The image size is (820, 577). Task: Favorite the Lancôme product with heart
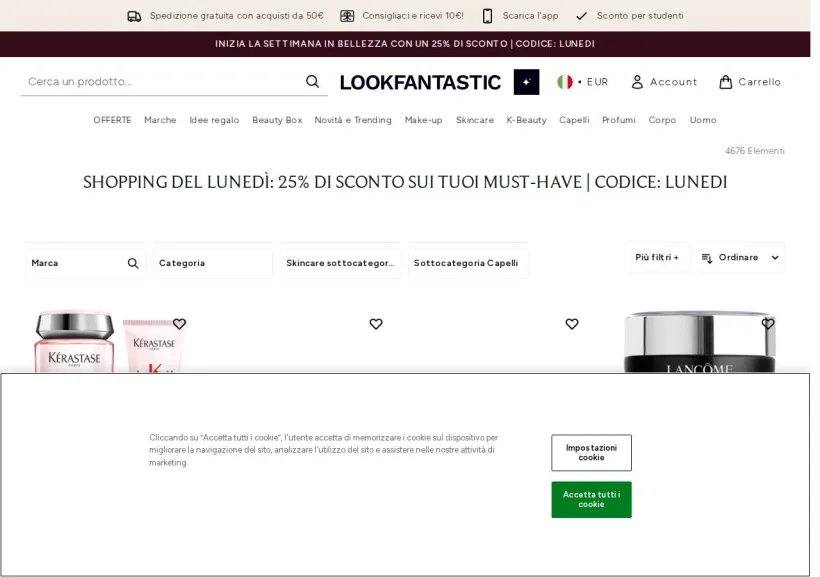click(x=768, y=324)
